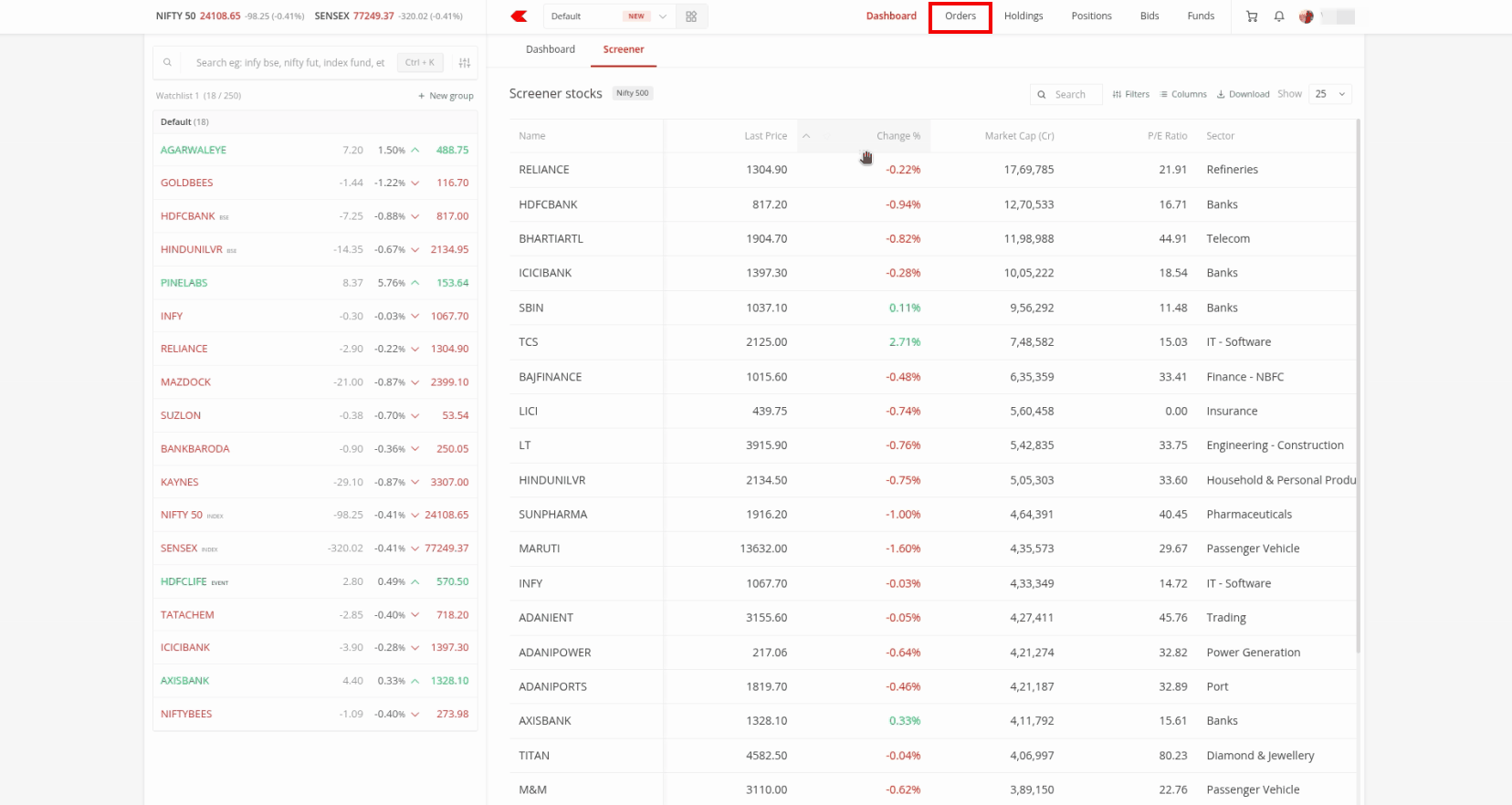Click the watchlist search input field

[290, 63]
